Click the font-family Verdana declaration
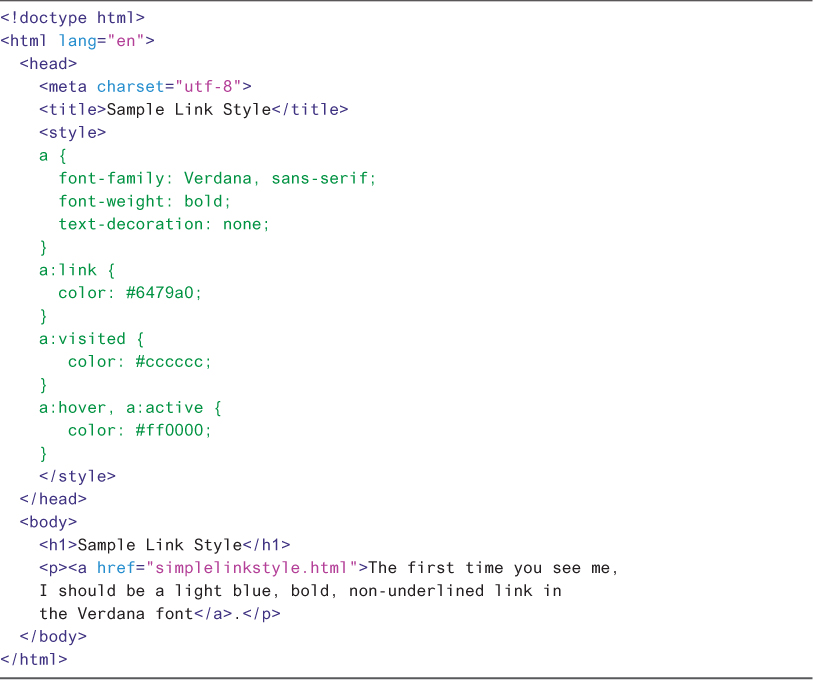Image resolution: width=813 pixels, height=680 pixels. coord(217,178)
